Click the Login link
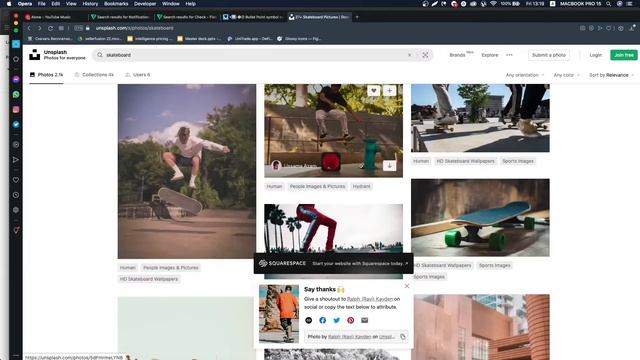This screenshot has height=360, width=640. point(596,55)
